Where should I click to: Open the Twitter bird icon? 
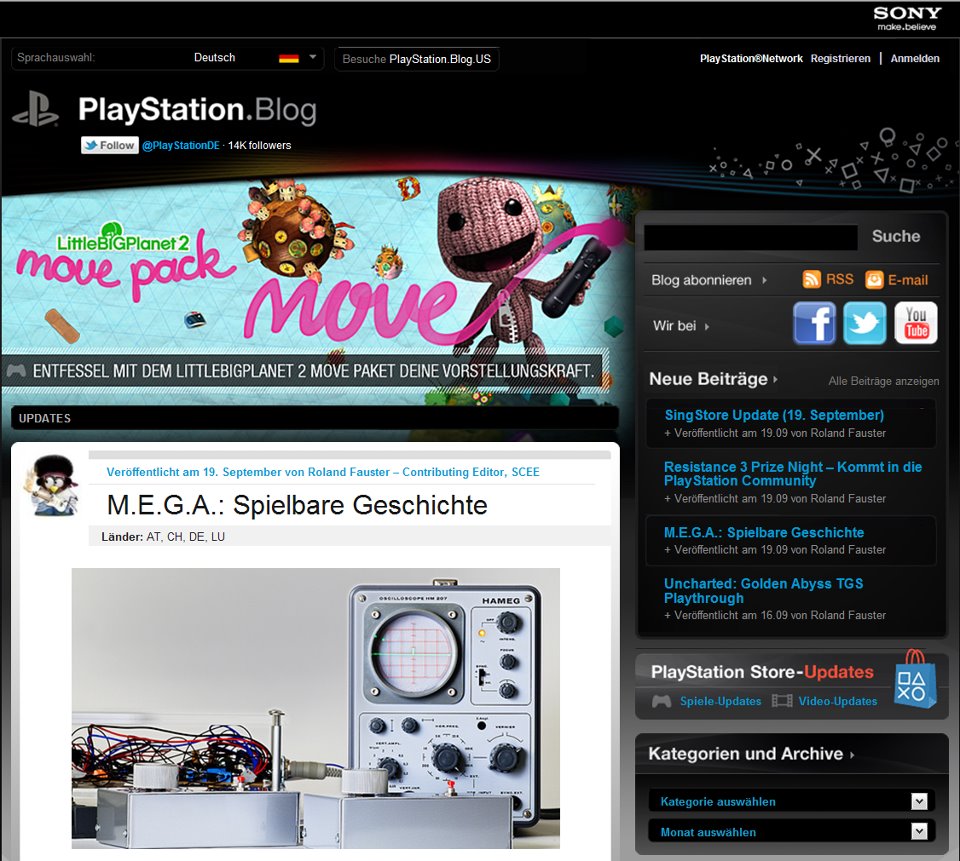click(864, 324)
